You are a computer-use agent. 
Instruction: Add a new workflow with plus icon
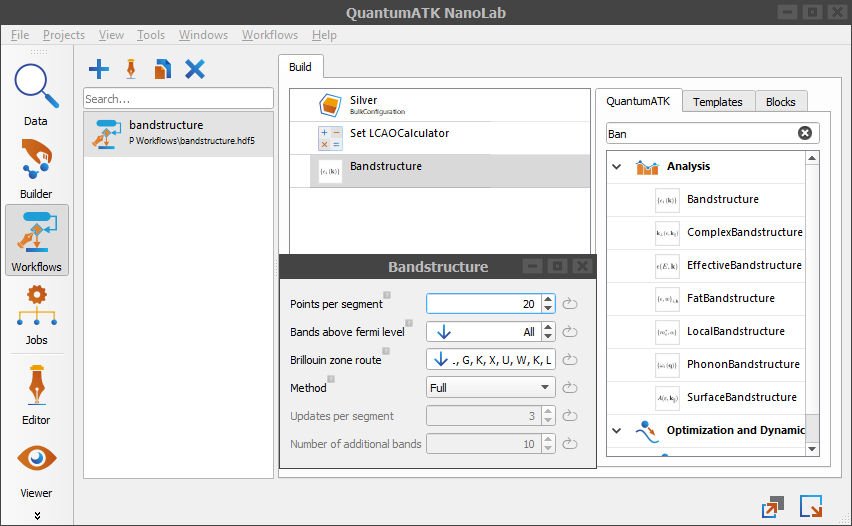[x=98, y=69]
